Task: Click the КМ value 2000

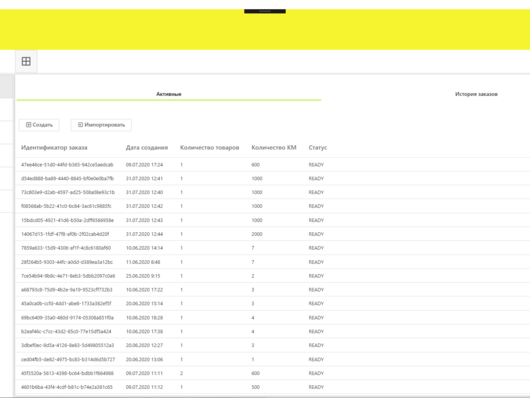Action: point(257,234)
